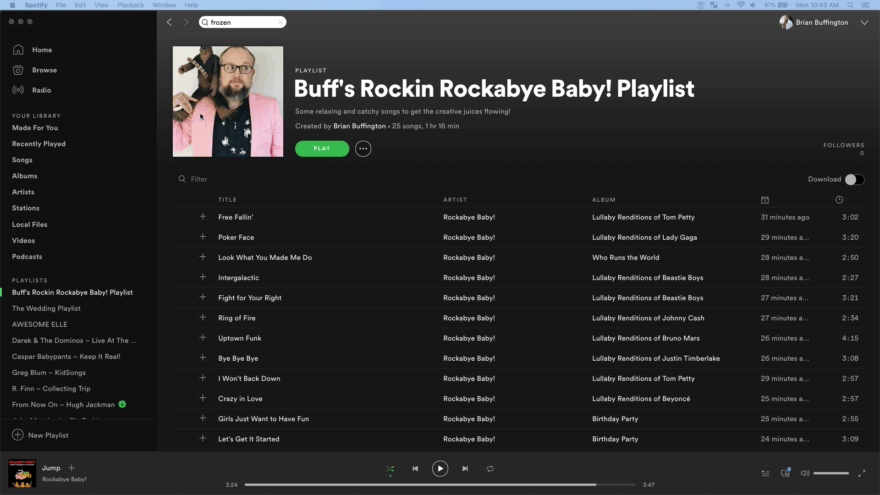This screenshot has height=495, width=880.
Task: Go back with the left navigation arrow
Action: [x=169, y=22]
